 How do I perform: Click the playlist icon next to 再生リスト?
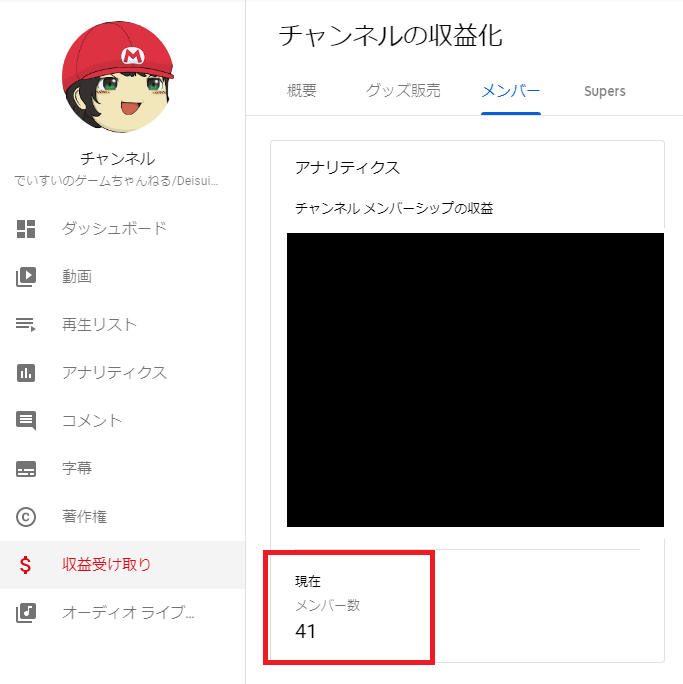click(x=26, y=325)
